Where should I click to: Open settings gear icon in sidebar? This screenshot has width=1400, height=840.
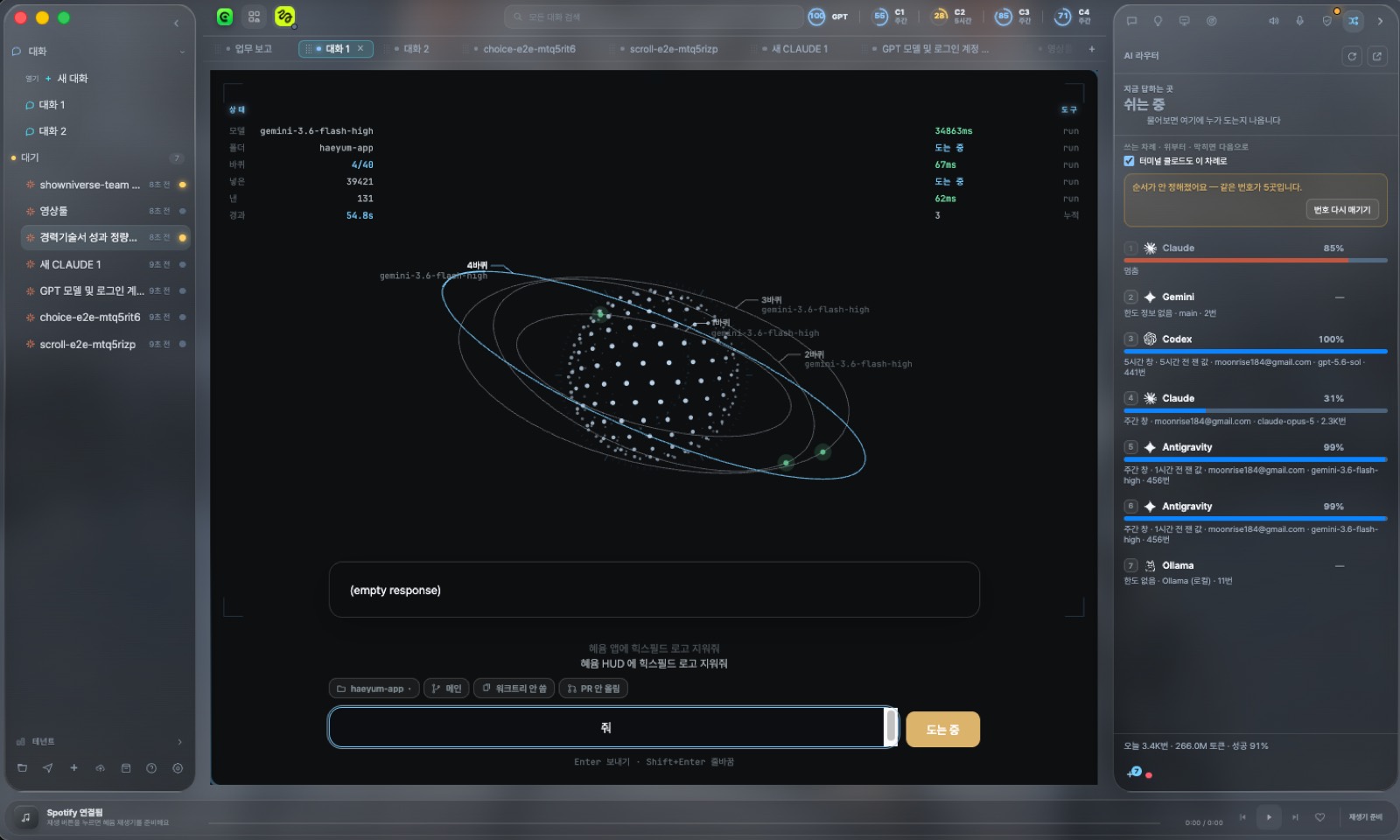[178, 768]
